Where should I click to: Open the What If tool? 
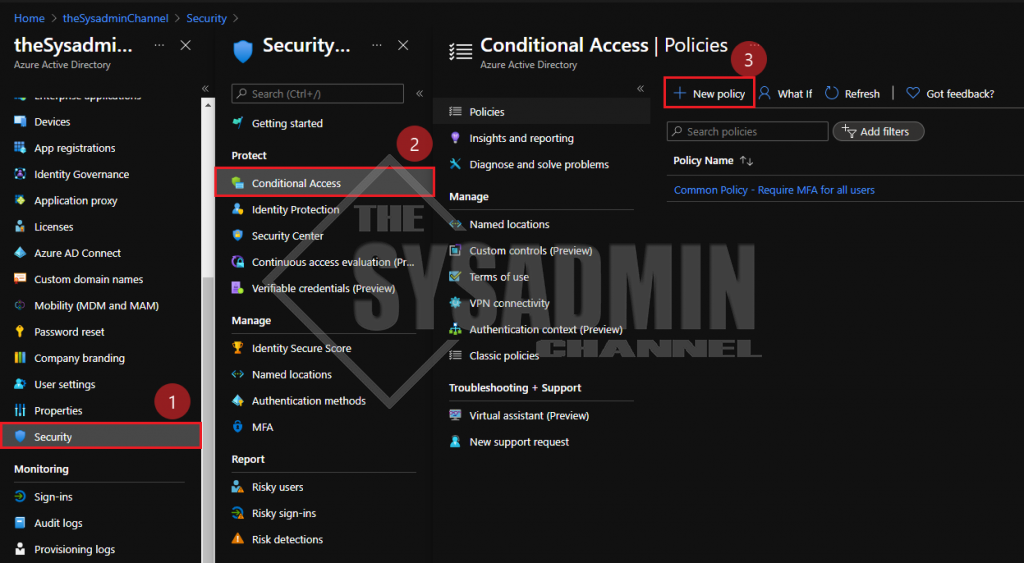pos(786,93)
